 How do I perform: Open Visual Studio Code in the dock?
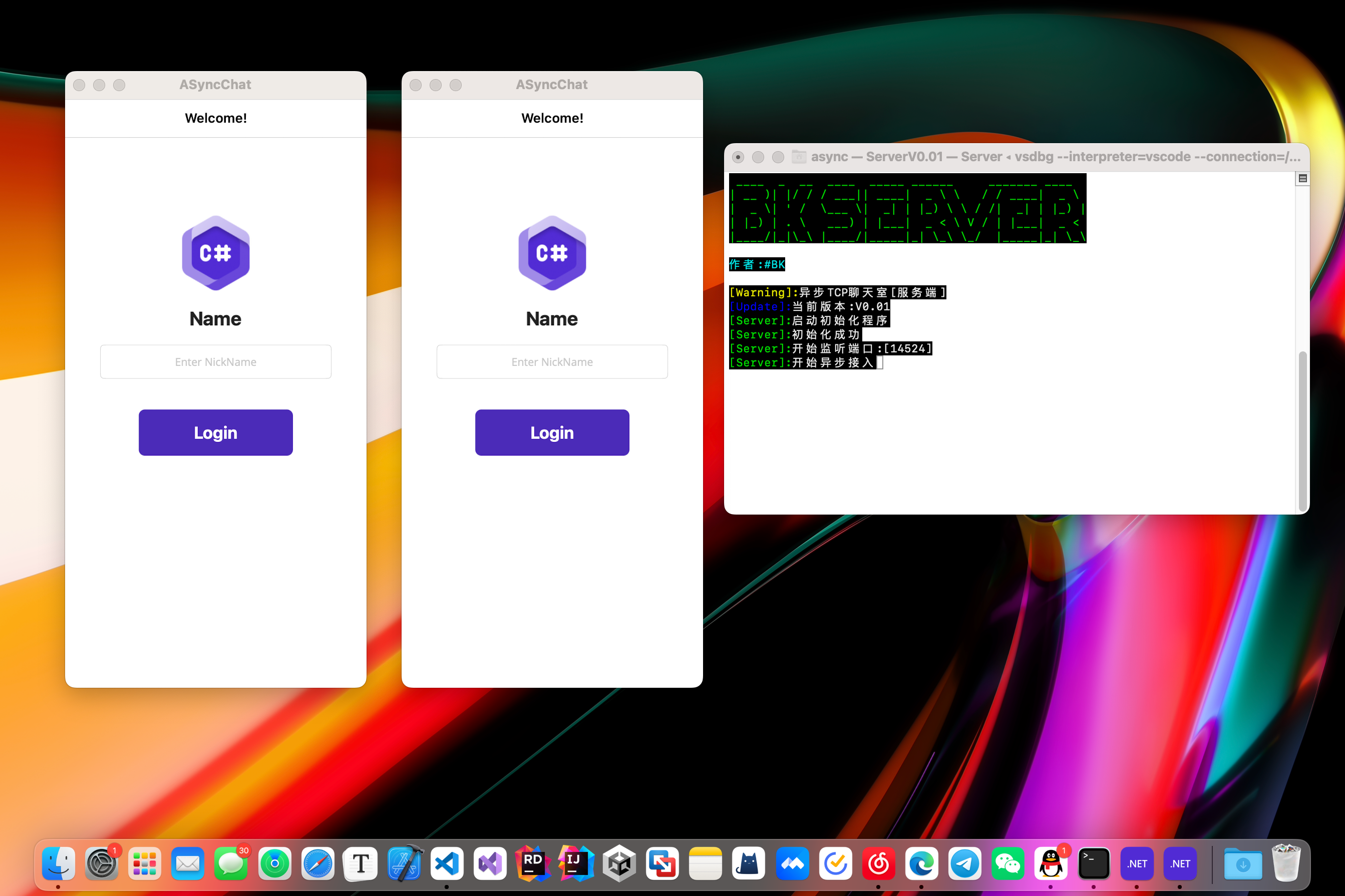pyautogui.click(x=447, y=863)
